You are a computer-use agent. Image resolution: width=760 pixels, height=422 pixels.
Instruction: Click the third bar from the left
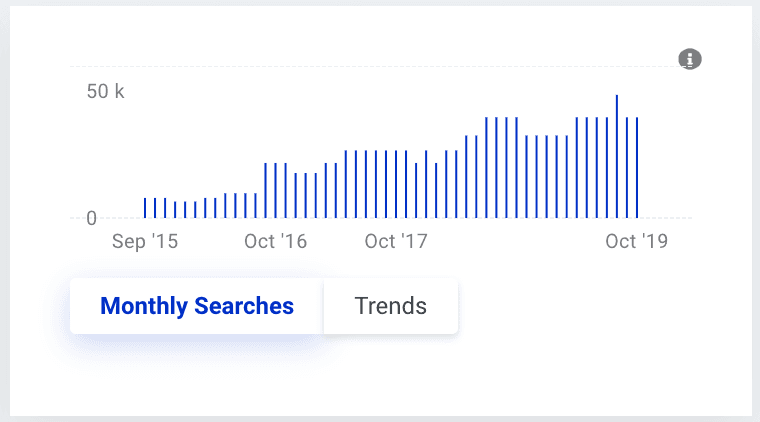165,208
